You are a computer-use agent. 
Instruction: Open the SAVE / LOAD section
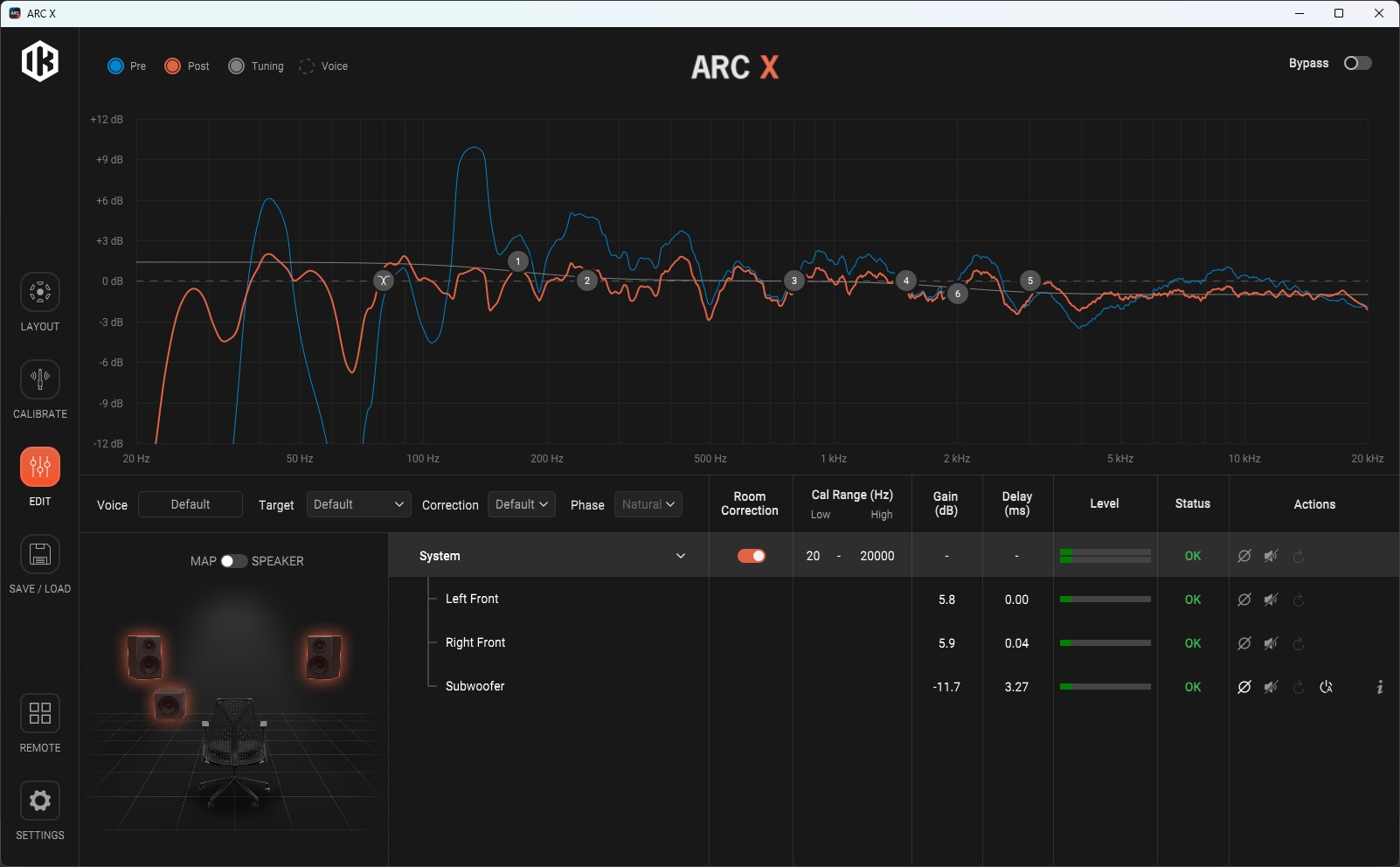(40, 565)
